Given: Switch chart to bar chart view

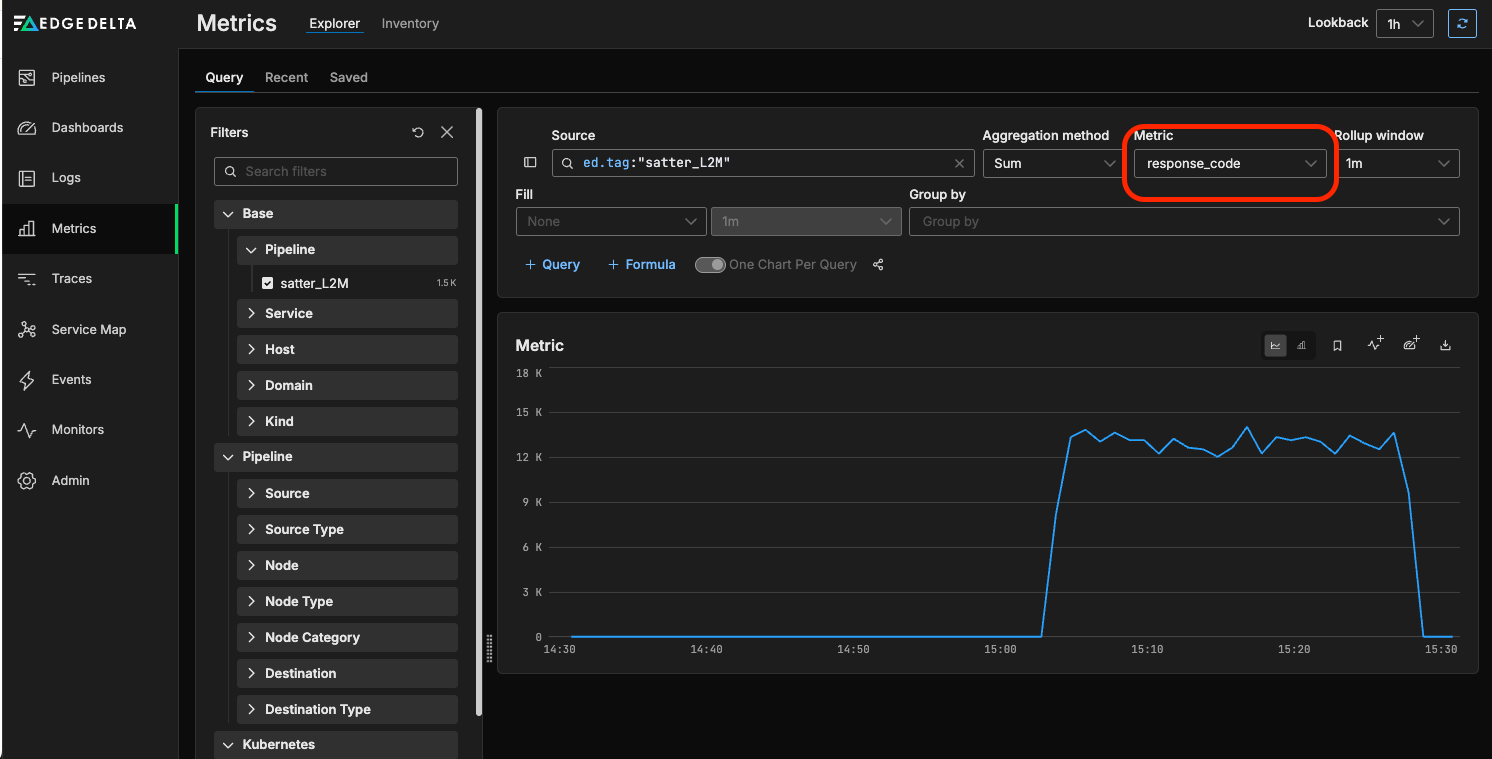Looking at the screenshot, I should click(x=1301, y=345).
